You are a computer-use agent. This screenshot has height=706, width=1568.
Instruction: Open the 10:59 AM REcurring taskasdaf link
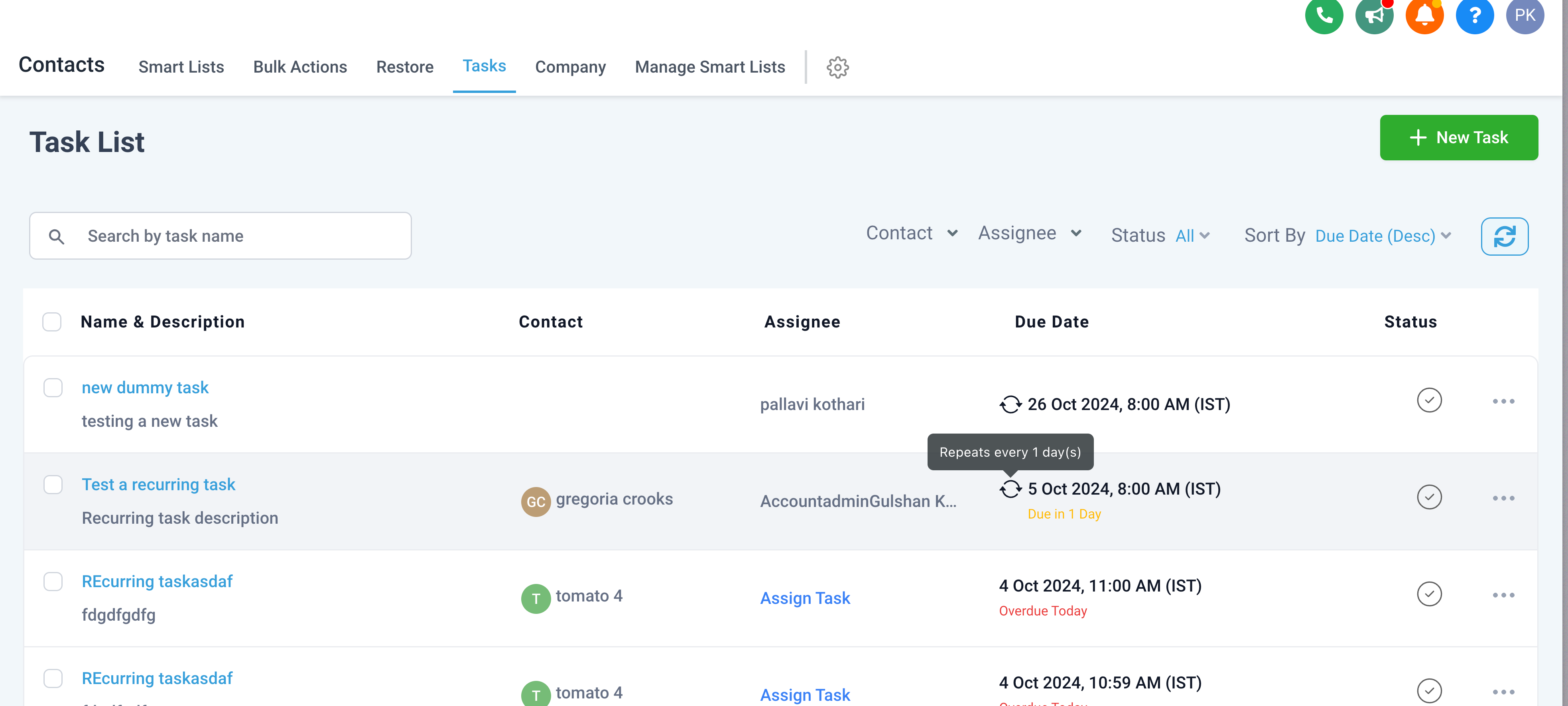[x=157, y=678]
